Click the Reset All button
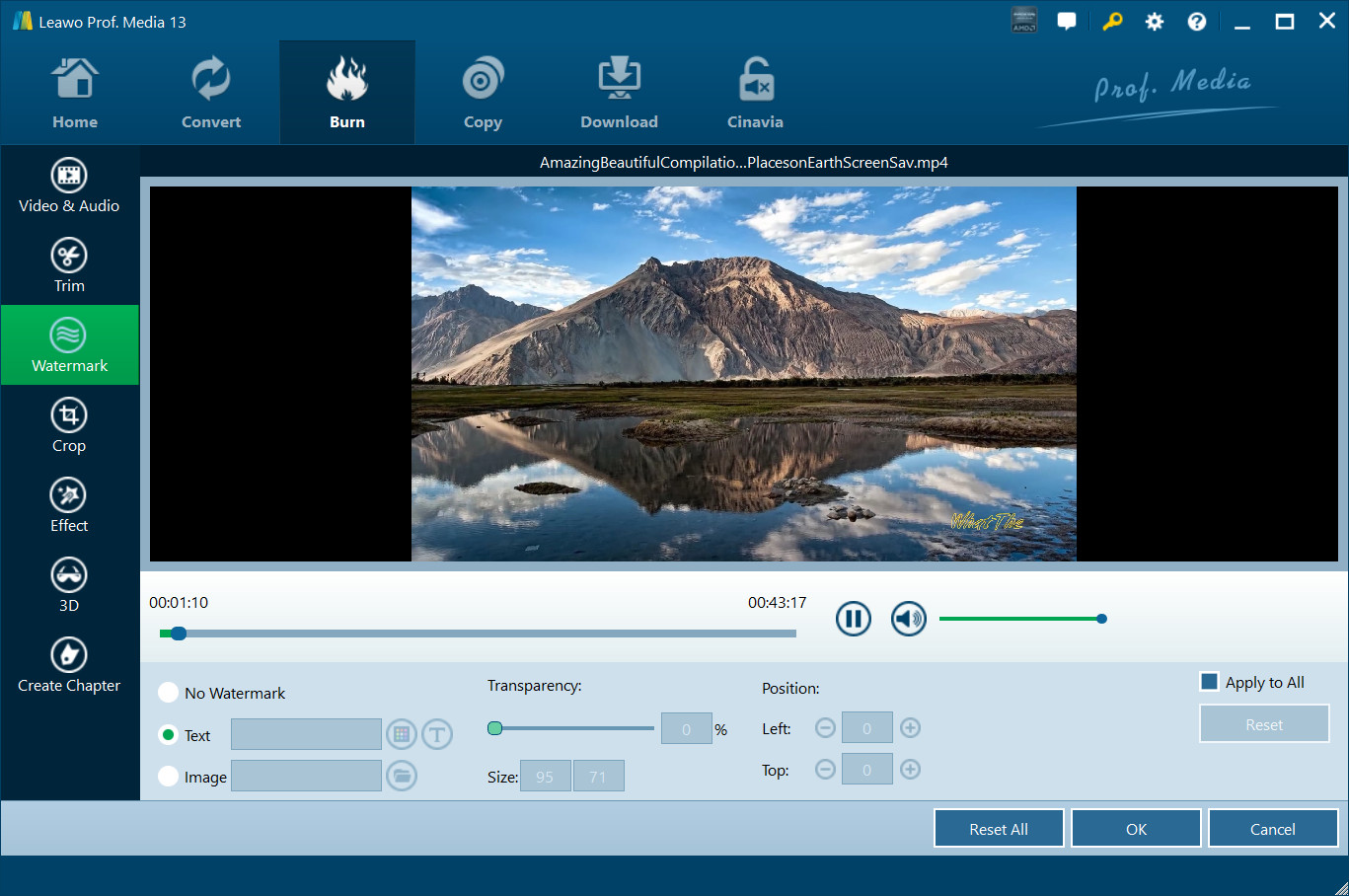 click(998, 829)
